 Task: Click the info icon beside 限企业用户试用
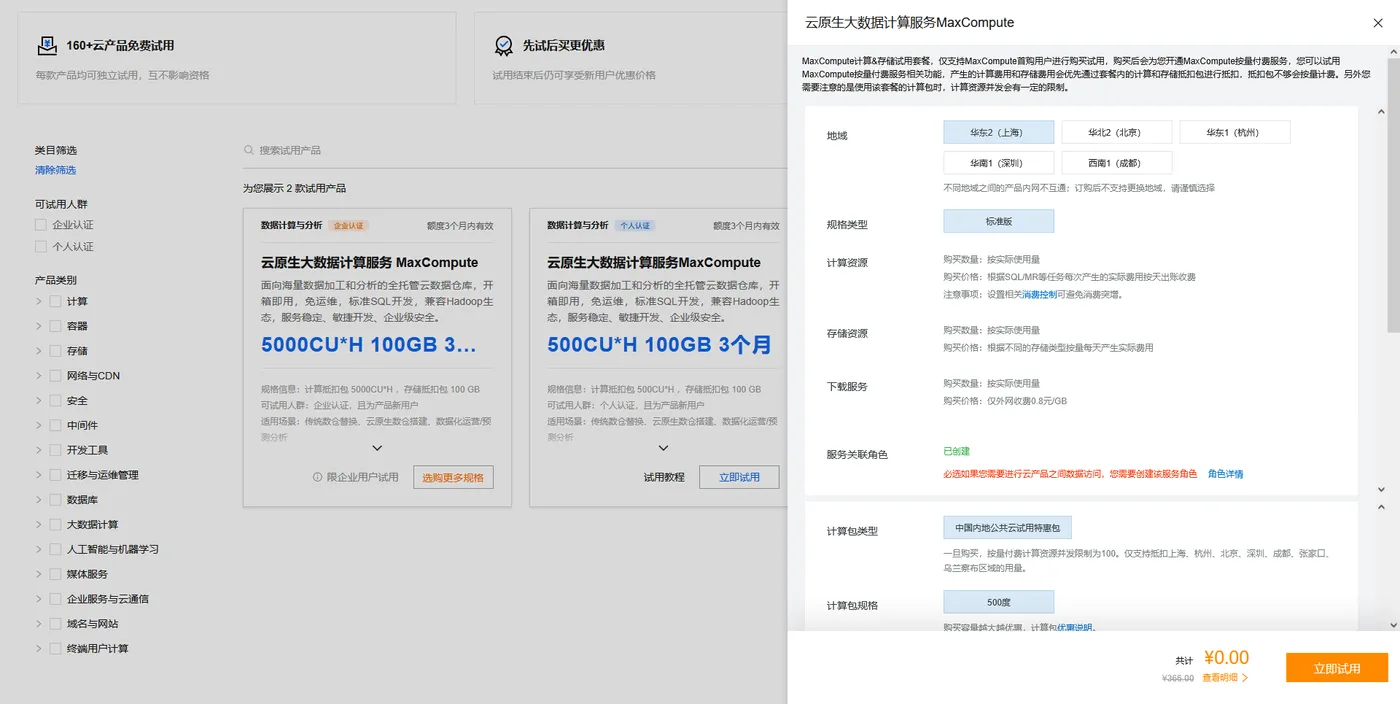[x=318, y=477]
